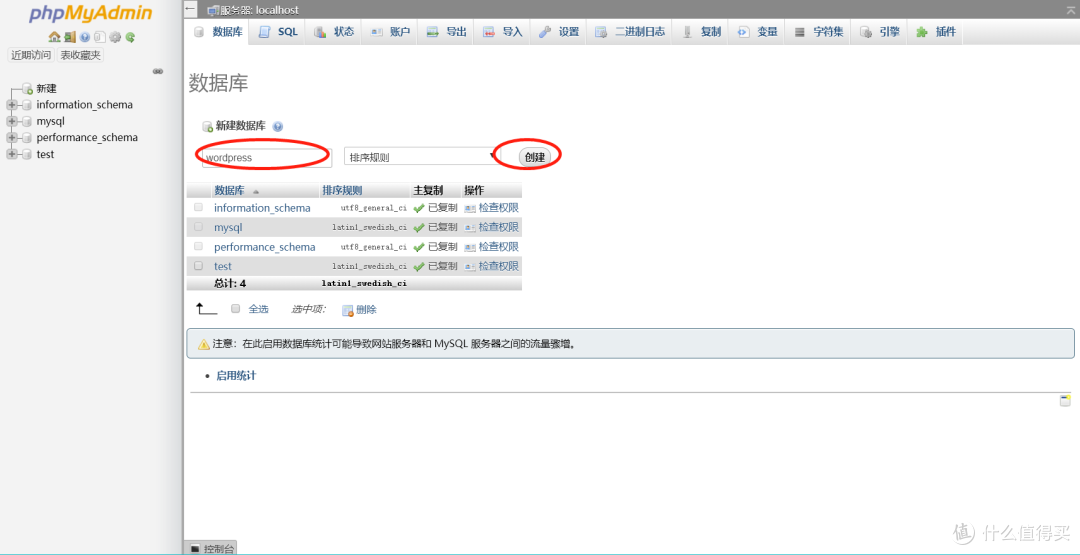Open the 复制 replication tab
Viewport: 1080px width, 555px height.
point(700,32)
